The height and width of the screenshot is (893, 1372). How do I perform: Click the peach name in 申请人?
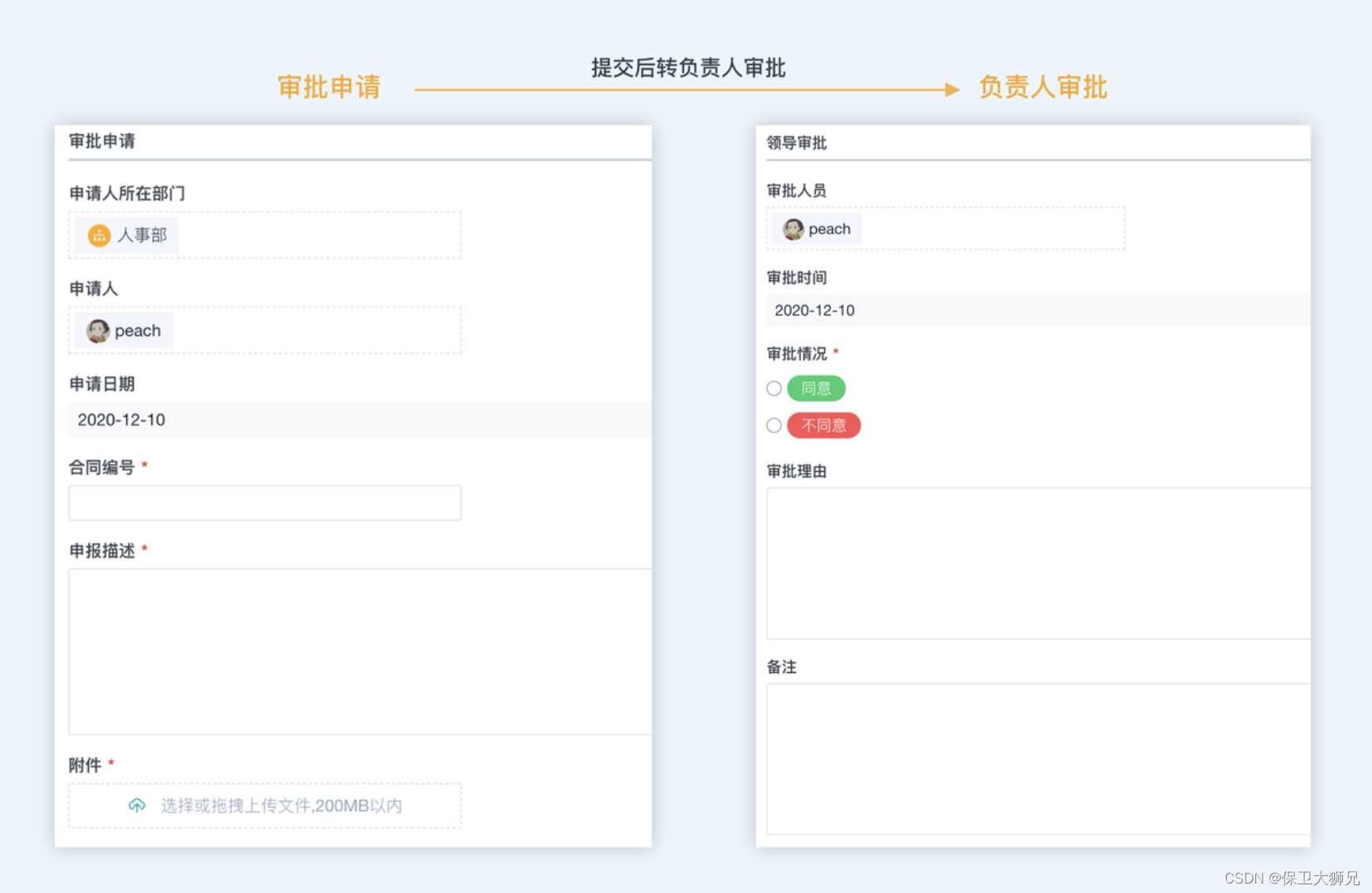138,331
